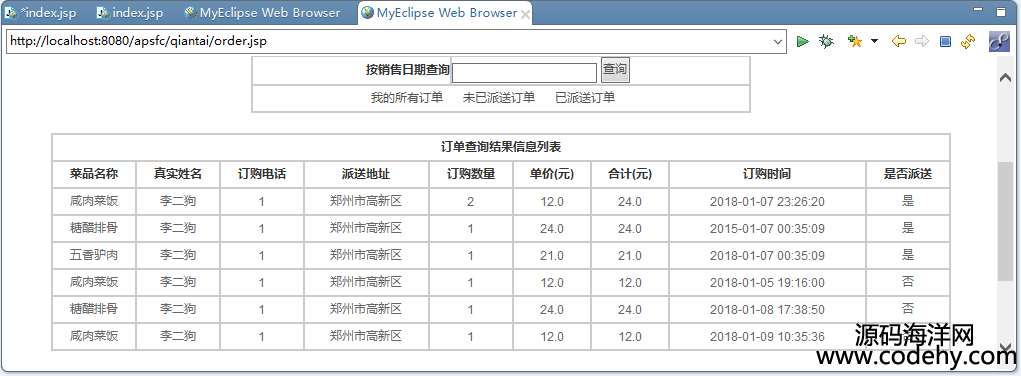The width and height of the screenshot is (1021, 376).
Task: Click the 订购数量 column header
Action: click(471, 174)
